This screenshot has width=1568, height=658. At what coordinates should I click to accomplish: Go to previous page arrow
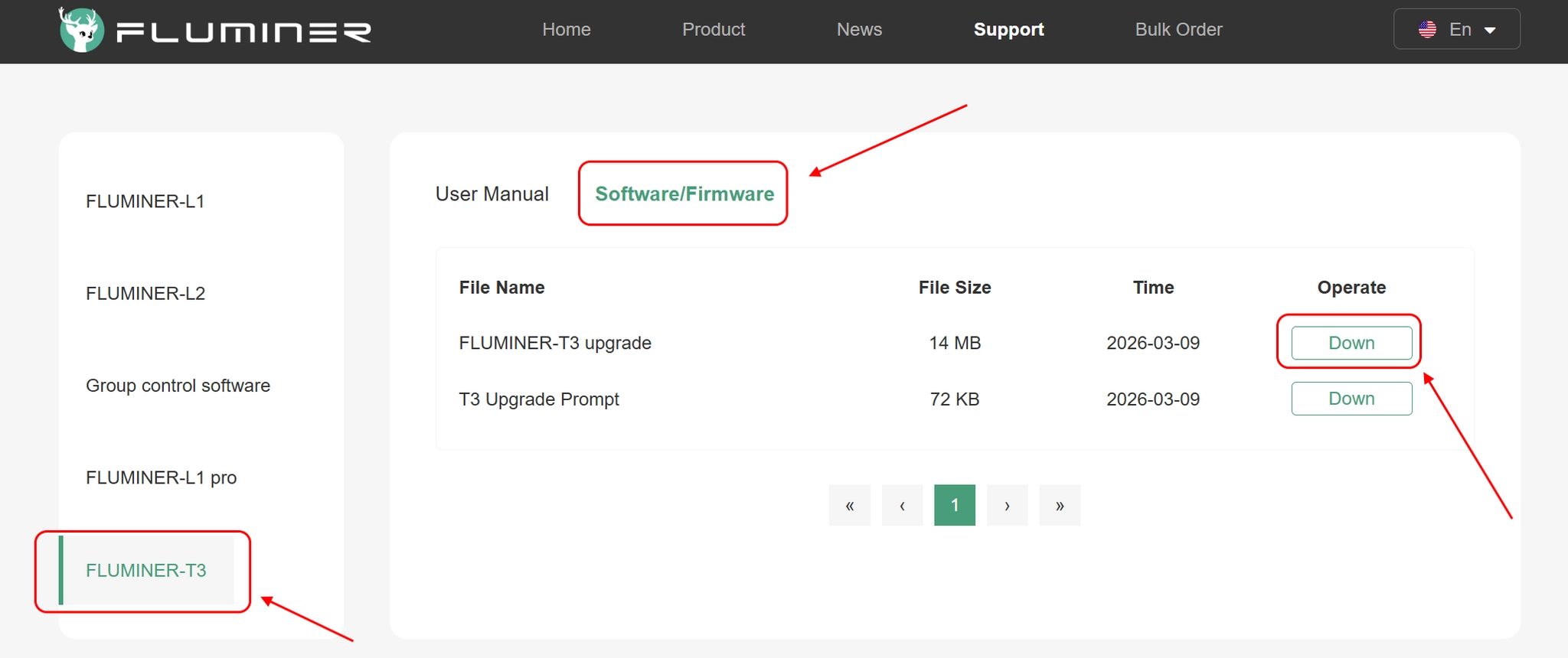tap(902, 505)
